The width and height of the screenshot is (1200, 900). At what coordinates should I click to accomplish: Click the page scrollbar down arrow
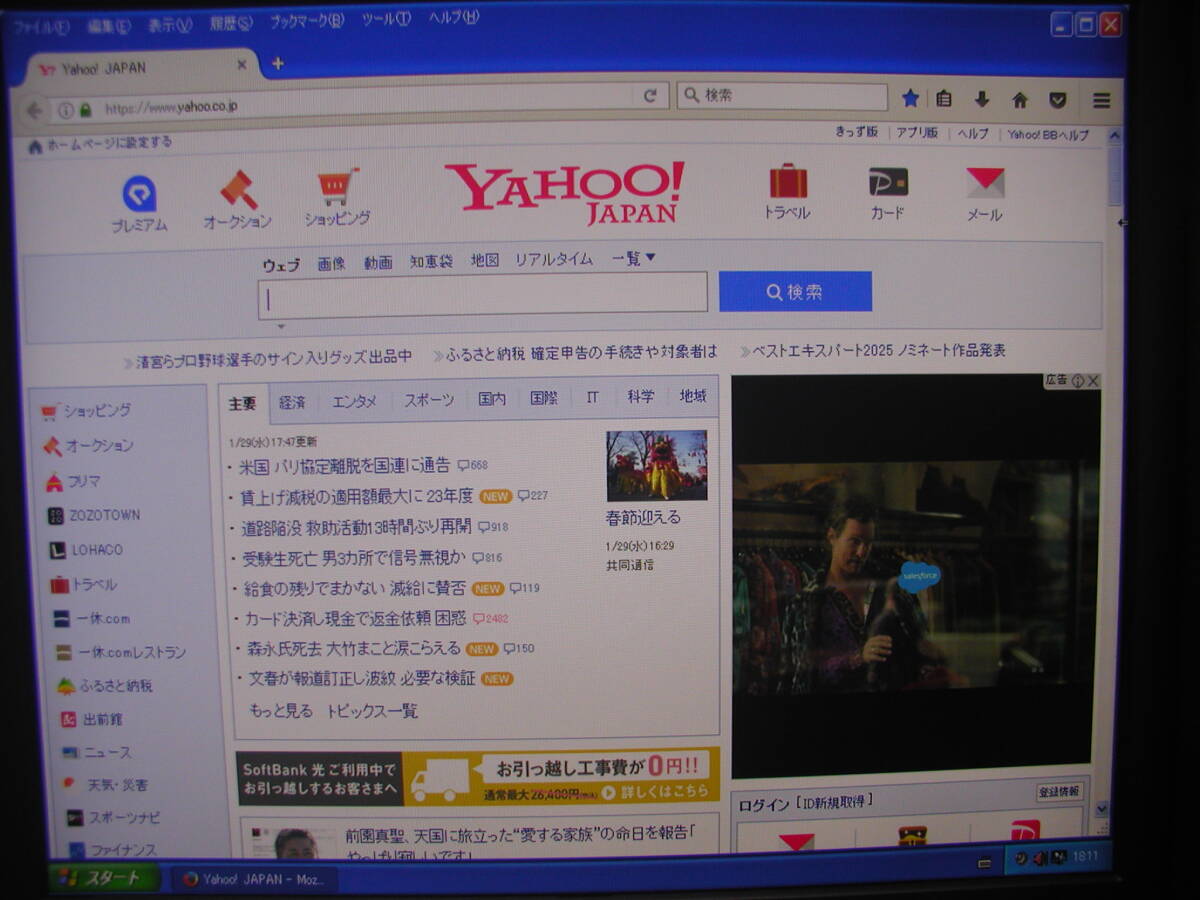(x=1102, y=808)
